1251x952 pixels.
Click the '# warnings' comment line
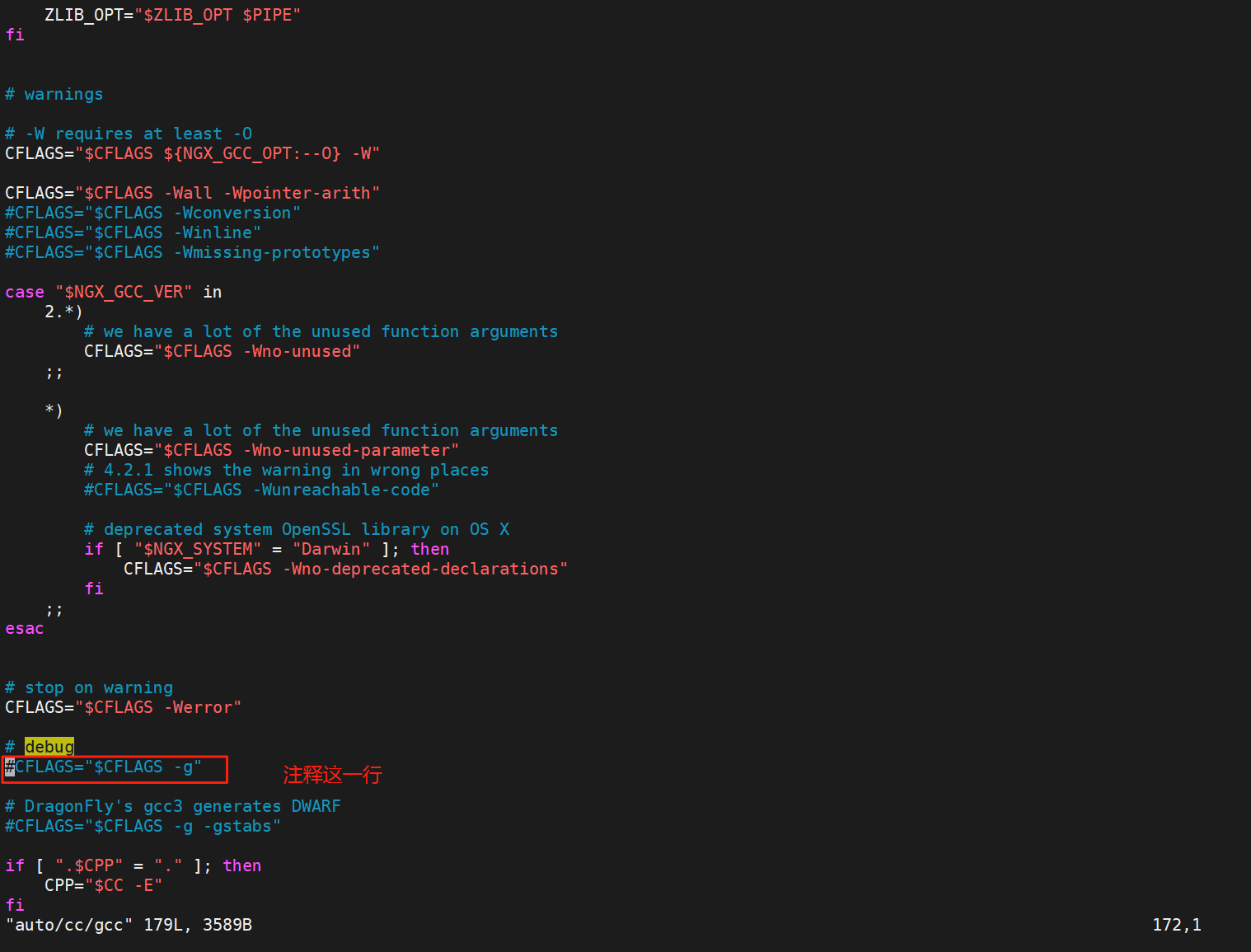pyautogui.click(x=54, y=94)
